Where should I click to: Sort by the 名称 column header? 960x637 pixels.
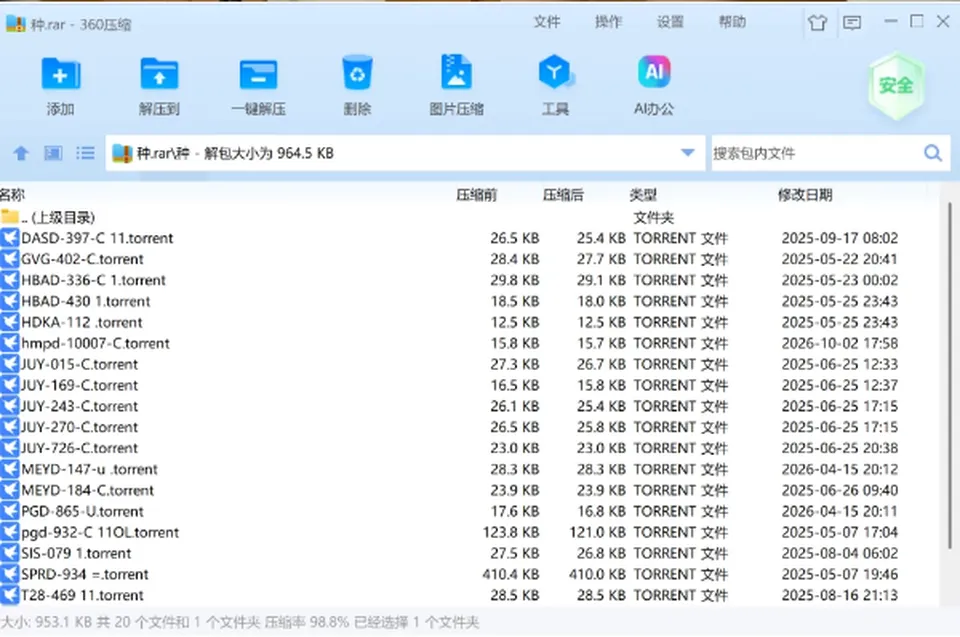(x=12, y=195)
